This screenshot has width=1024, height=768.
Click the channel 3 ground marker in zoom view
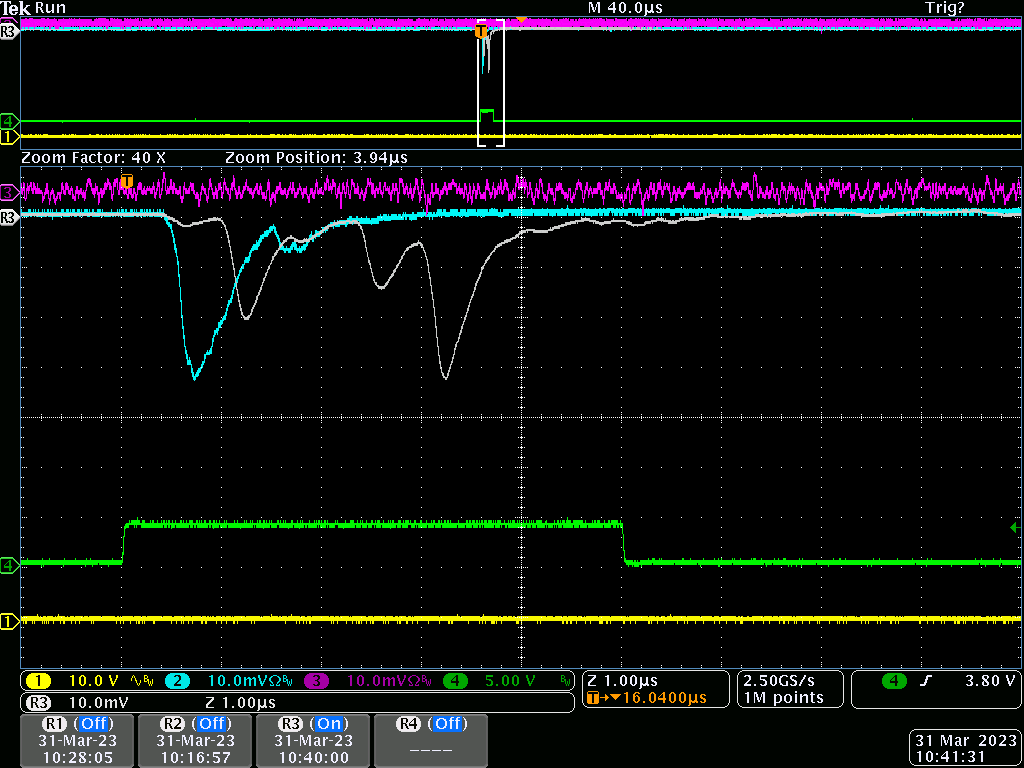[x=10, y=191]
